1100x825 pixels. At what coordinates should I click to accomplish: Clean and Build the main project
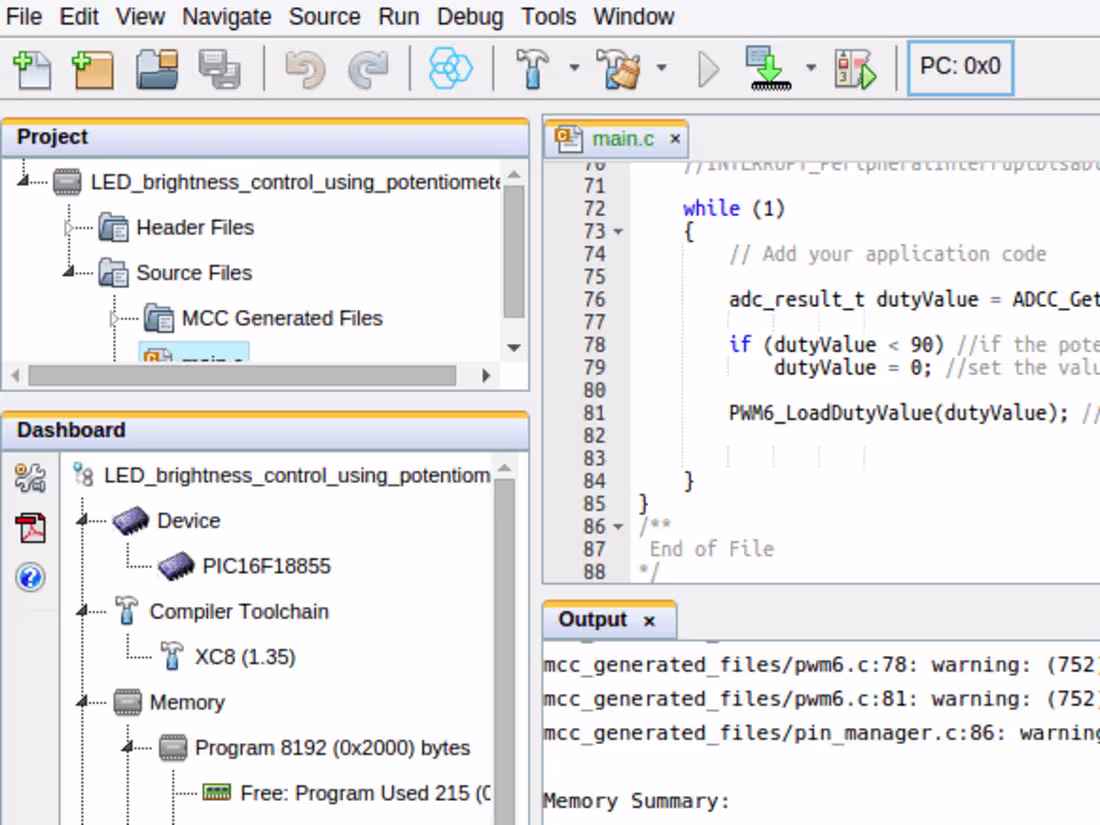pyautogui.click(x=622, y=69)
